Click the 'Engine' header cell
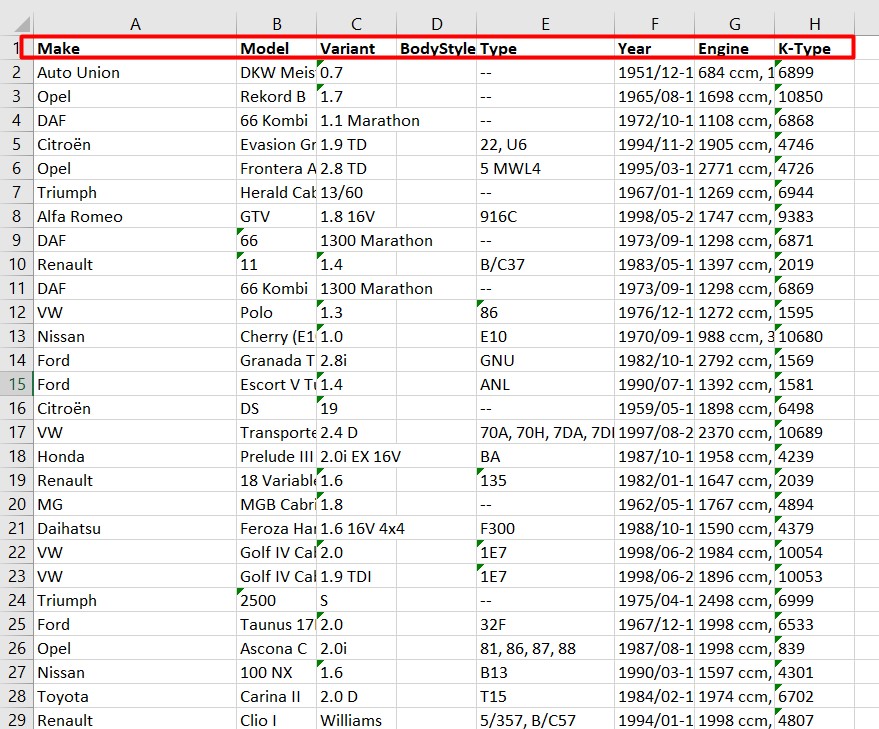Image resolution: width=879 pixels, height=729 pixels. (x=734, y=48)
